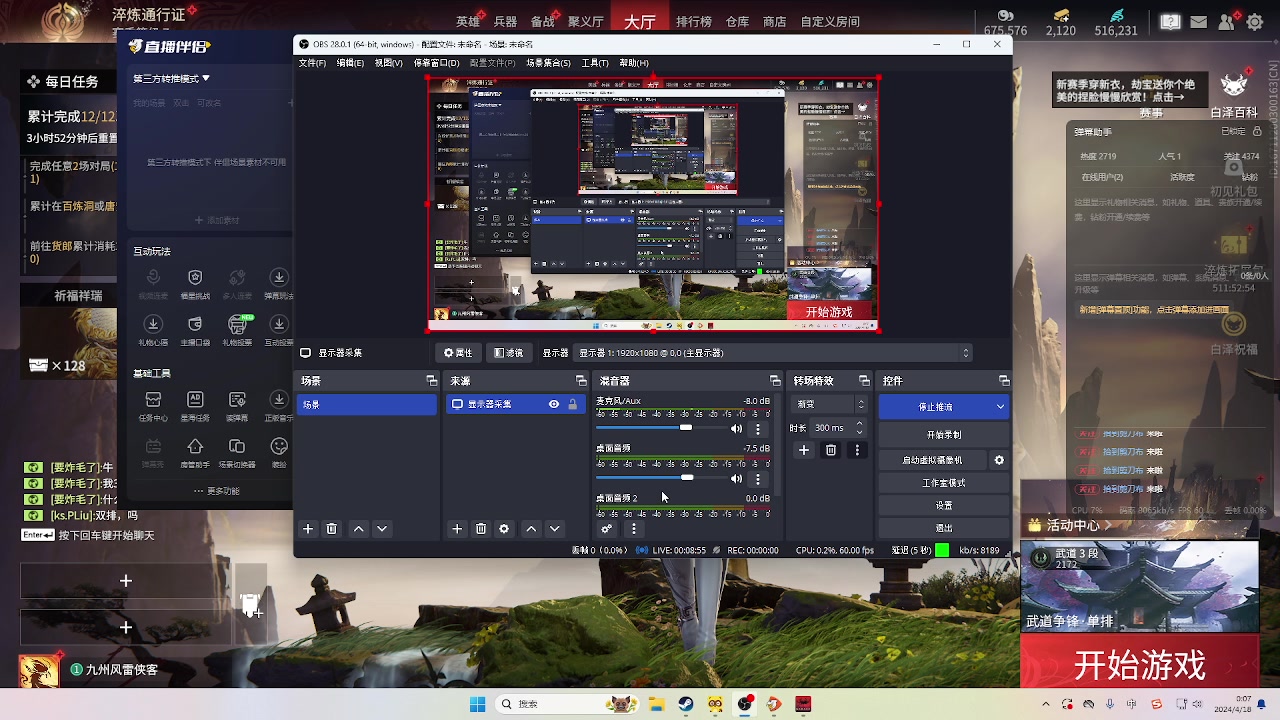Pop out the 来源 dock panel
This screenshot has width=1280, height=720.
[x=581, y=381]
